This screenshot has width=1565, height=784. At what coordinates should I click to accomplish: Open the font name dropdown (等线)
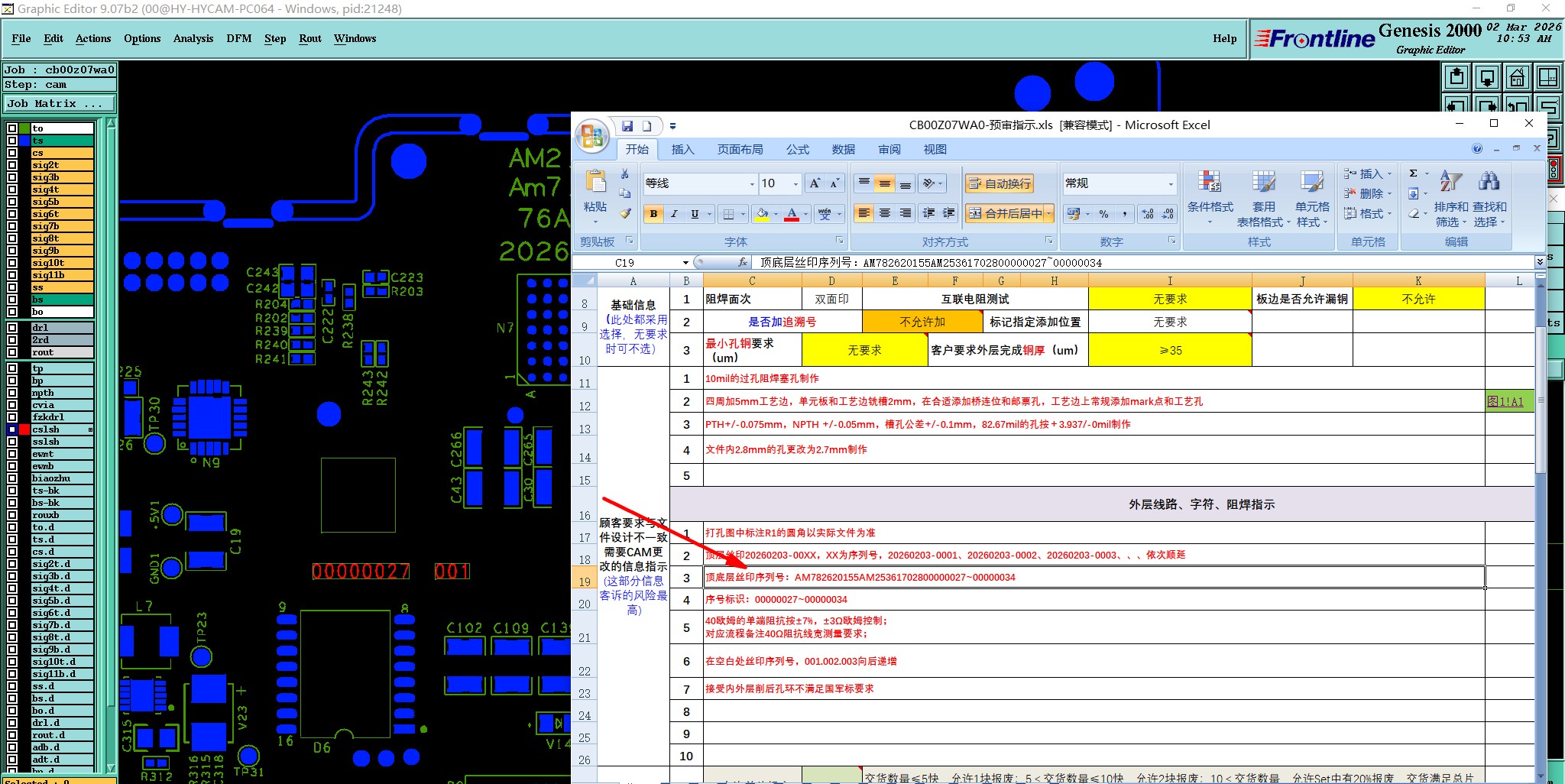pos(752,183)
